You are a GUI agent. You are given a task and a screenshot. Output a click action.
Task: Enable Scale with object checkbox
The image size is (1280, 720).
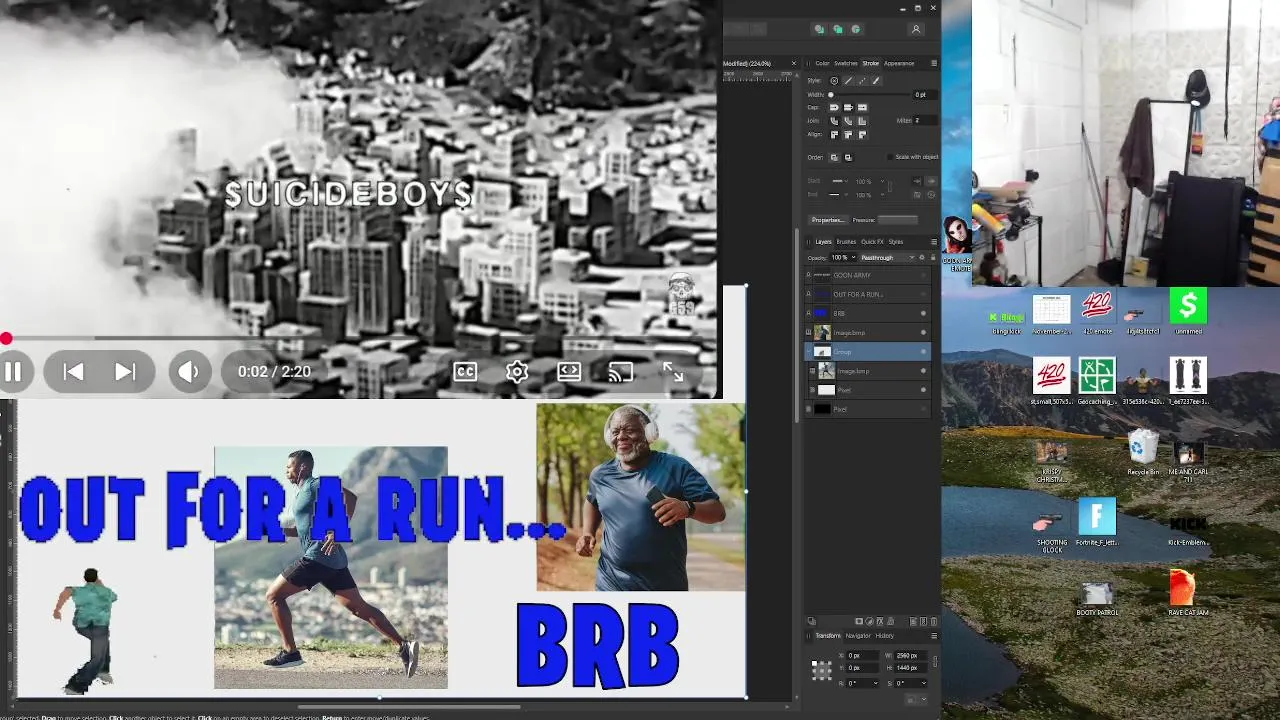click(x=890, y=157)
